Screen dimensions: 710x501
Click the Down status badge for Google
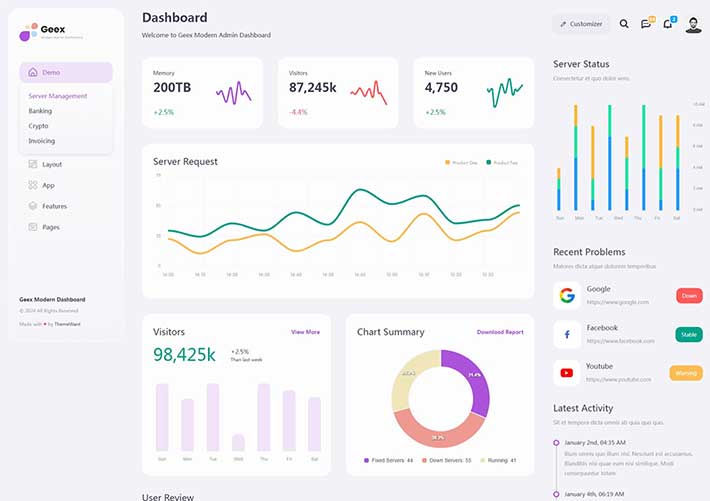(x=689, y=295)
